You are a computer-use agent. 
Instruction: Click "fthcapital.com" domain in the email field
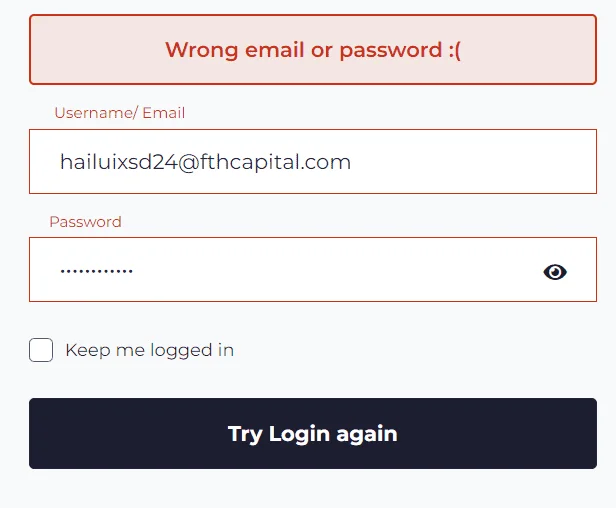click(x=276, y=162)
